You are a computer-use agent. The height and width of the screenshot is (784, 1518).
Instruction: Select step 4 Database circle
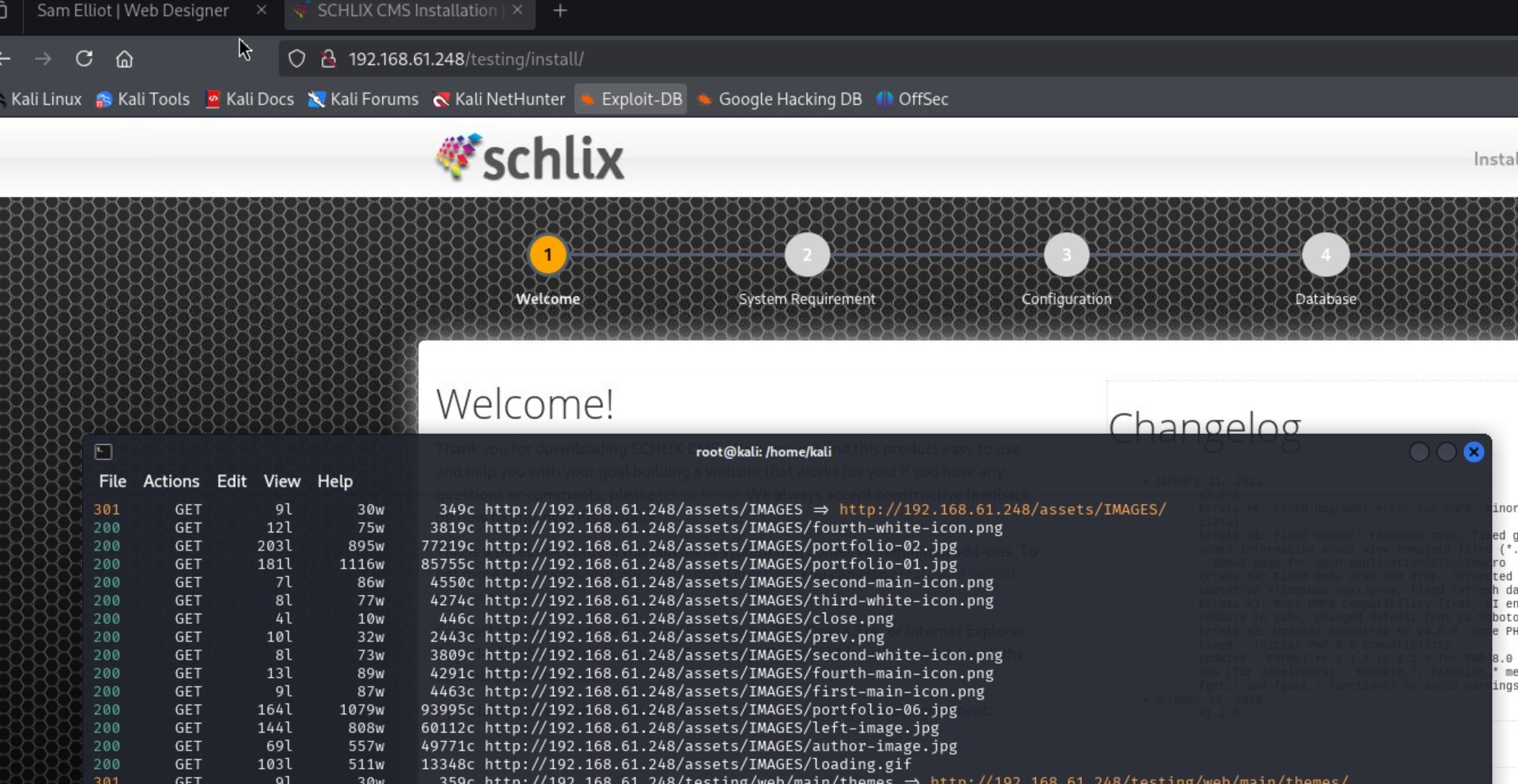point(1325,256)
